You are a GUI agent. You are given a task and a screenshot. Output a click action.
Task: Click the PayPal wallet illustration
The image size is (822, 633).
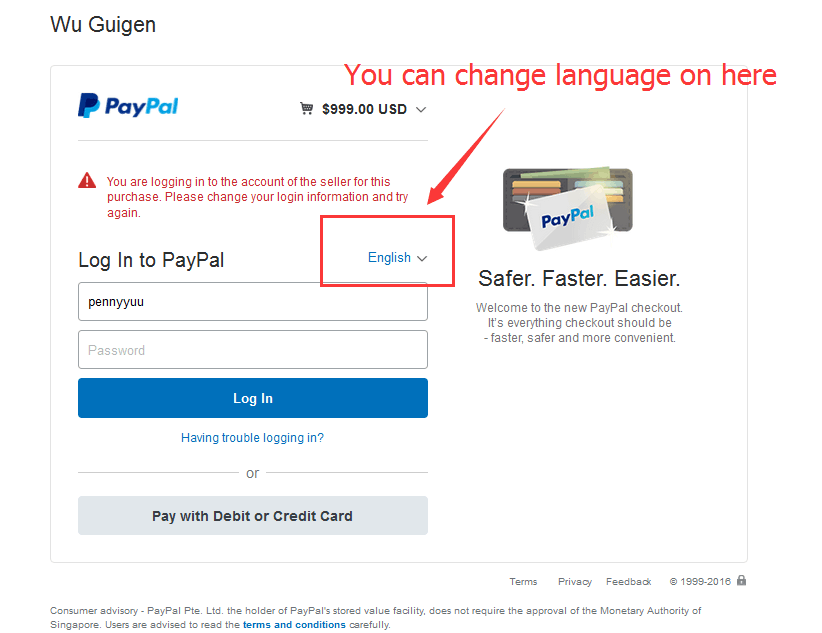568,208
